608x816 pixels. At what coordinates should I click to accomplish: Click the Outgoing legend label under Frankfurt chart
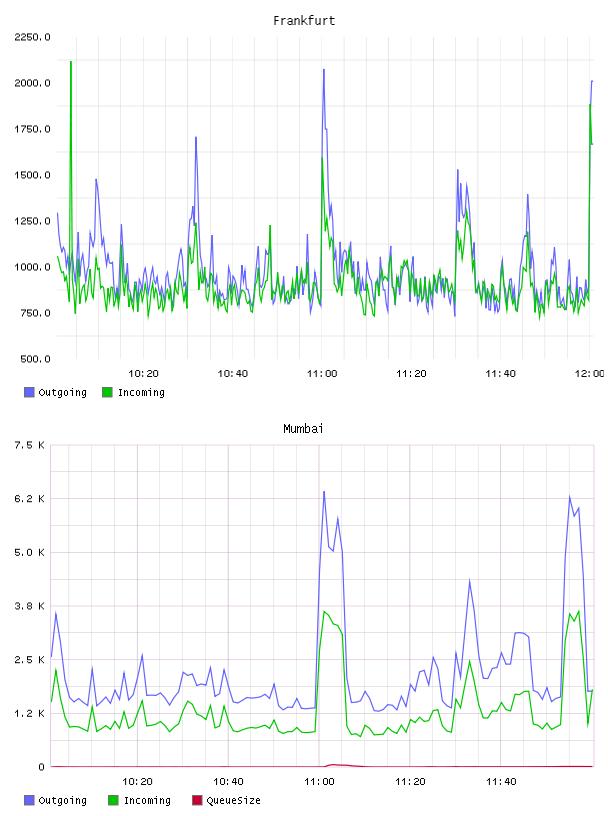tap(62, 392)
